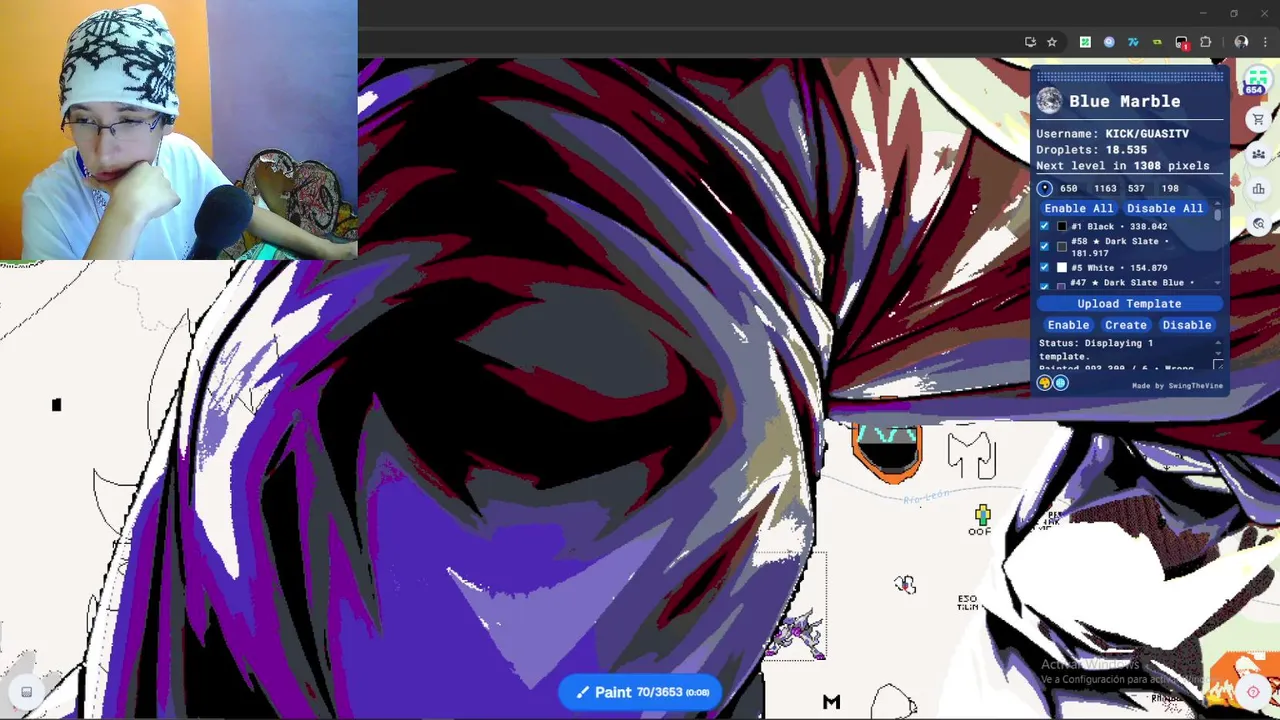Click the 1163 tile Y coordinate field

point(1104,188)
